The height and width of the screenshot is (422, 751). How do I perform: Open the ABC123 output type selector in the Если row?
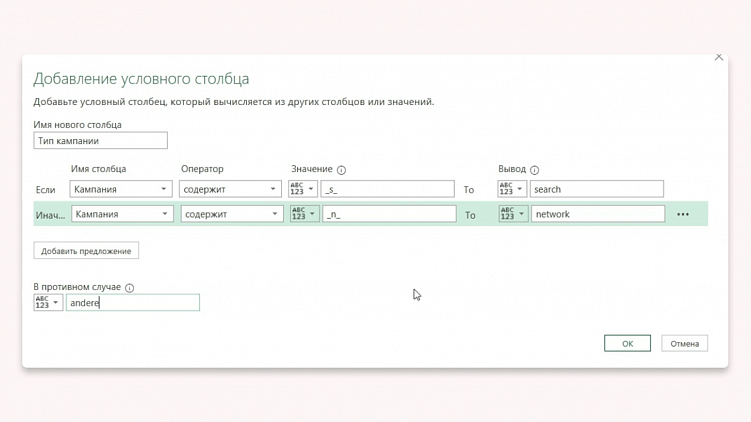tap(512, 189)
